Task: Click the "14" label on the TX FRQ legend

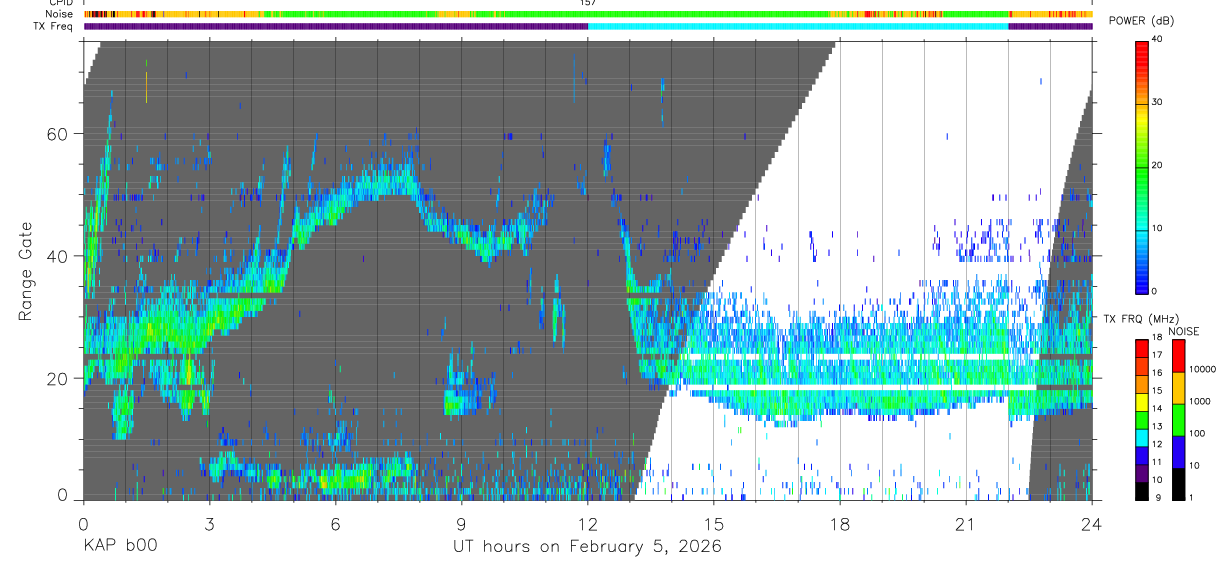Action: (x=1157, y=408)
